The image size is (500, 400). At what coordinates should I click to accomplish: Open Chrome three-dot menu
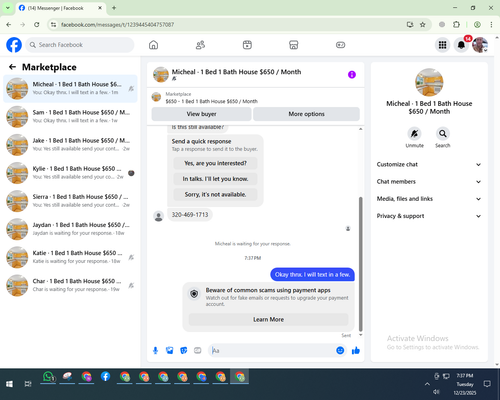pyautogui.click(x=491, y=24)
